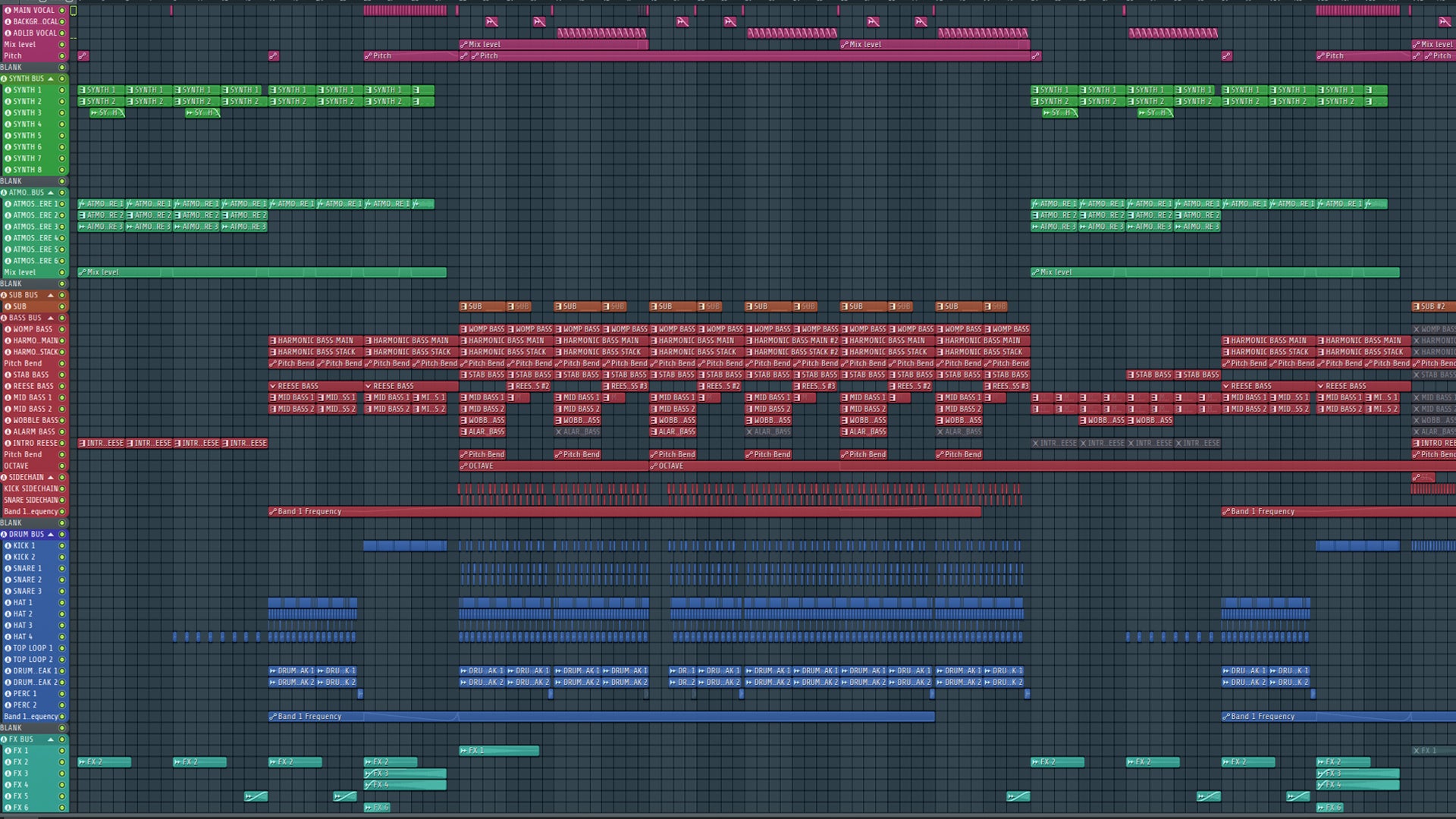This screenshot has height=819, width=1456.
Task: Click the track icon on REESE BASS
Action: pyautogui.click(x=8, y=386)
